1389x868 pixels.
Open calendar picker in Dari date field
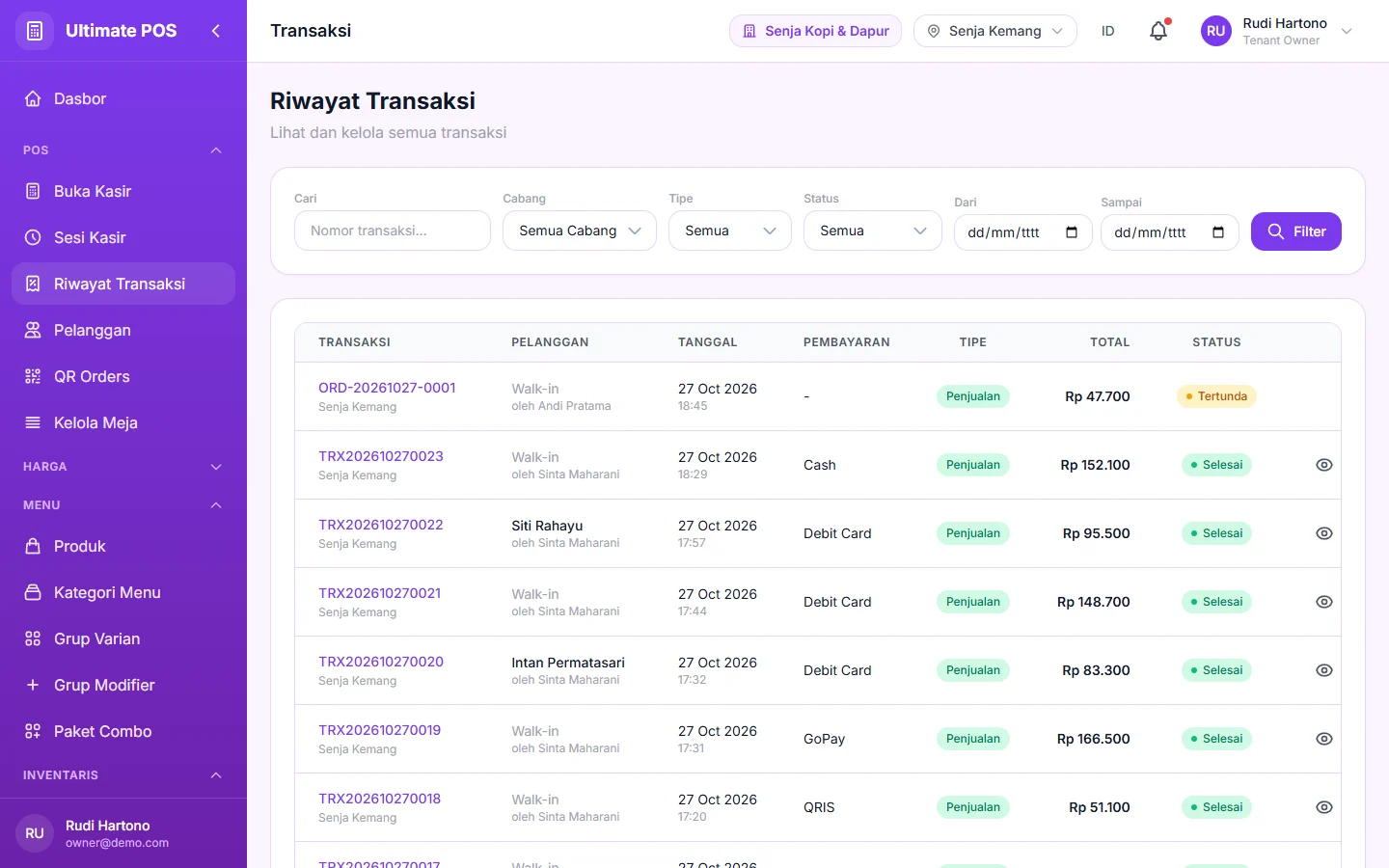tap(1072, 232)
